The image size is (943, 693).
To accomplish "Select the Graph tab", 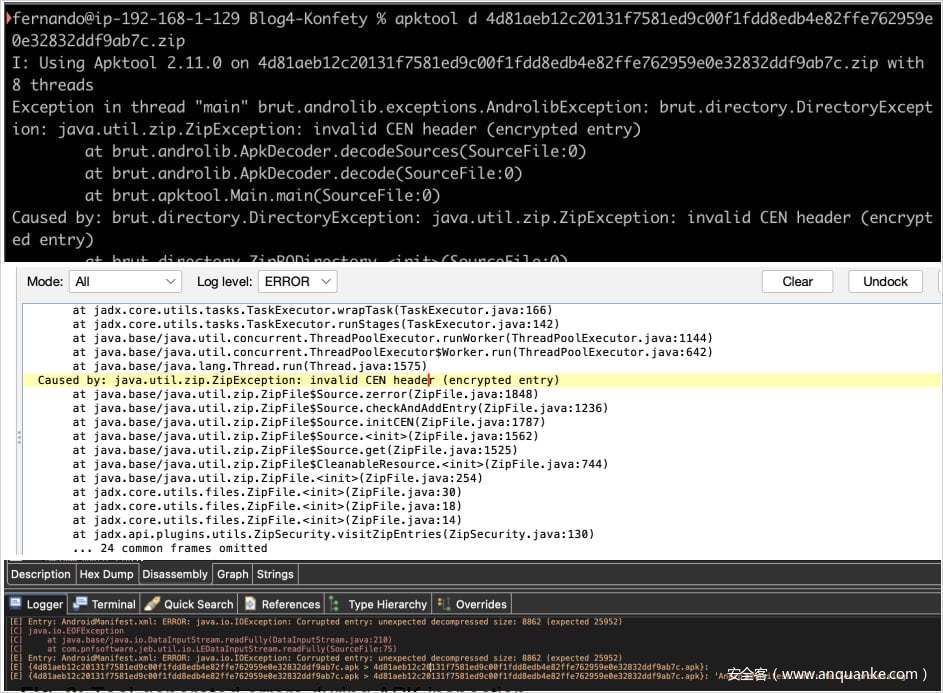I will [232, 574].
